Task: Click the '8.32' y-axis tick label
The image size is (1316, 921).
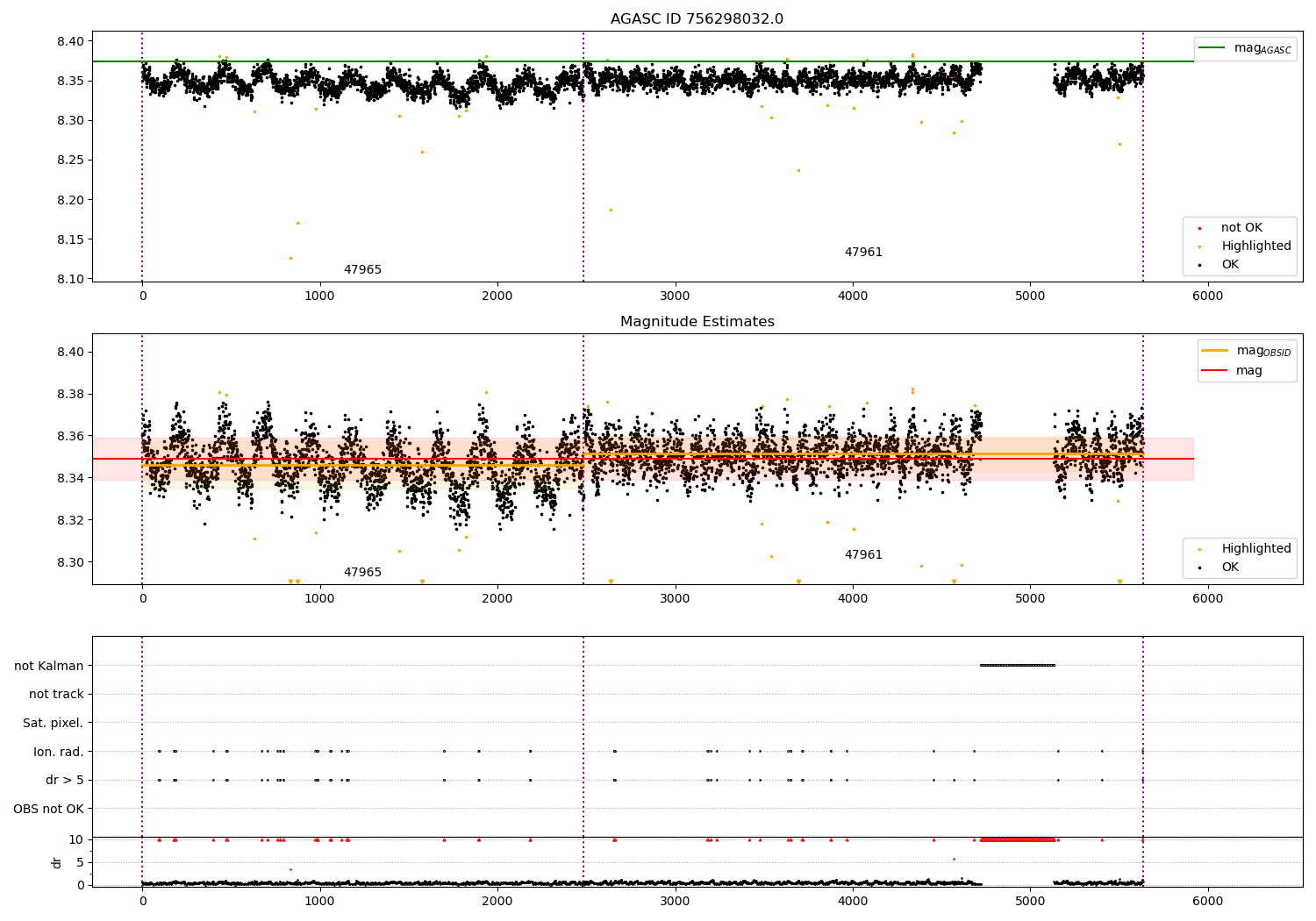Action: [x=70, y=520]
